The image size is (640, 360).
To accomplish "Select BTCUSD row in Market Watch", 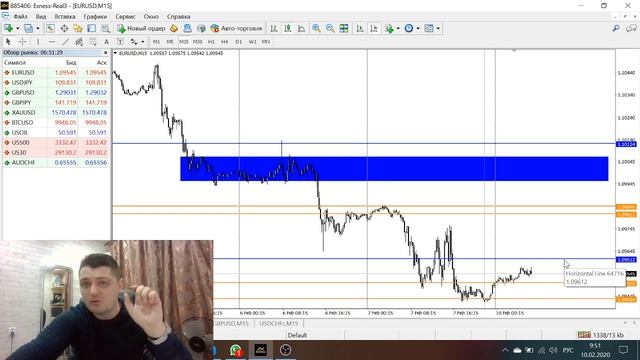I will [x=56, y=122].
